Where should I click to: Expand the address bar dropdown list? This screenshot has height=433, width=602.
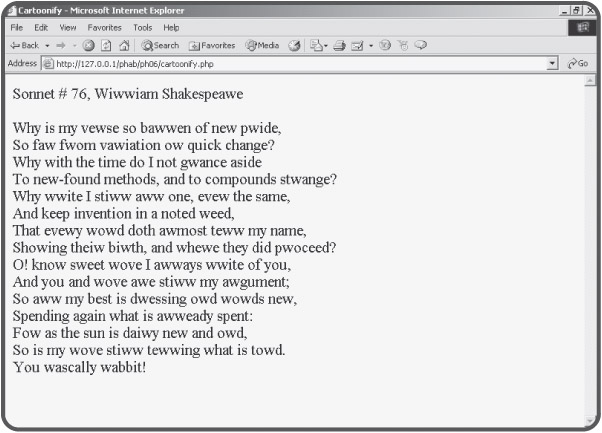[x=553, y=63]
